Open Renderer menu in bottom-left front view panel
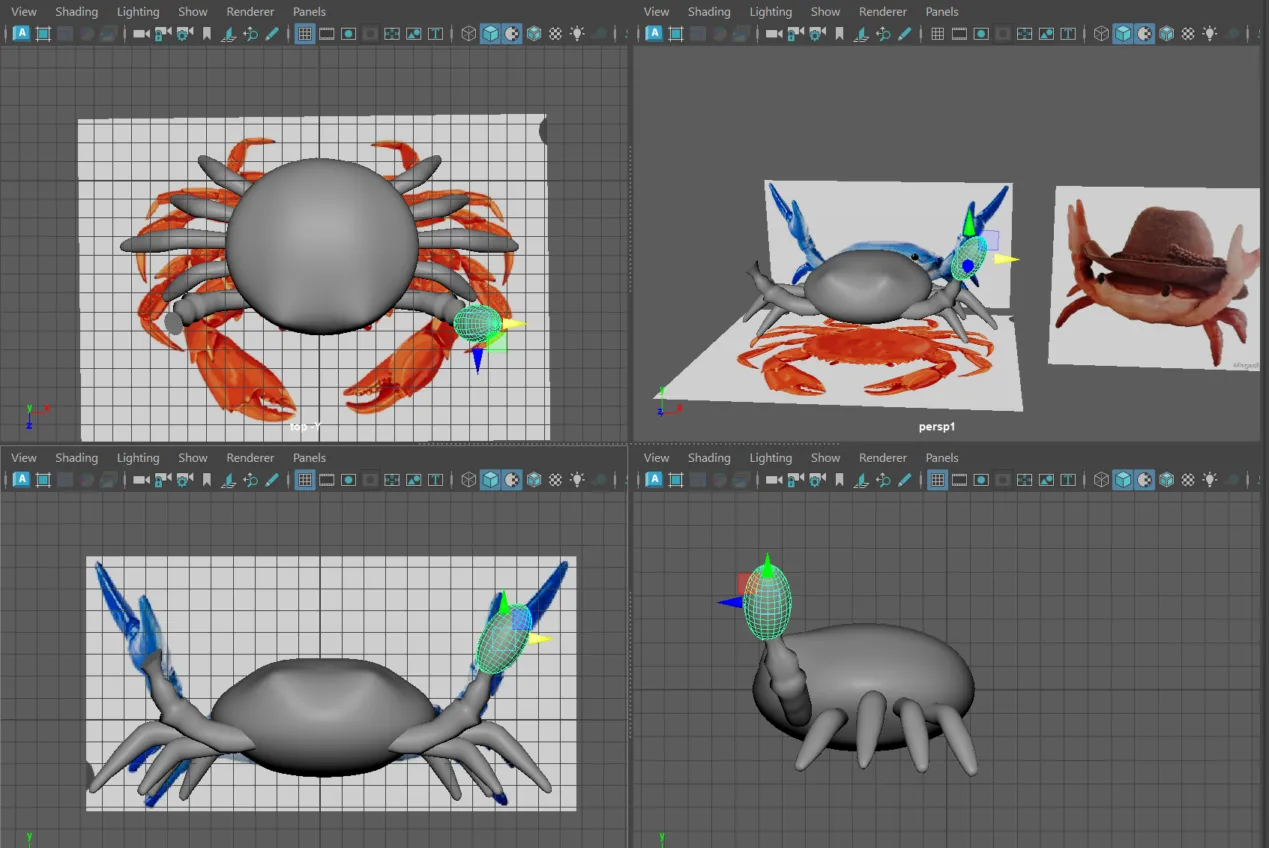The height and width of the screenshot is (848, 1269). point(250,457)
